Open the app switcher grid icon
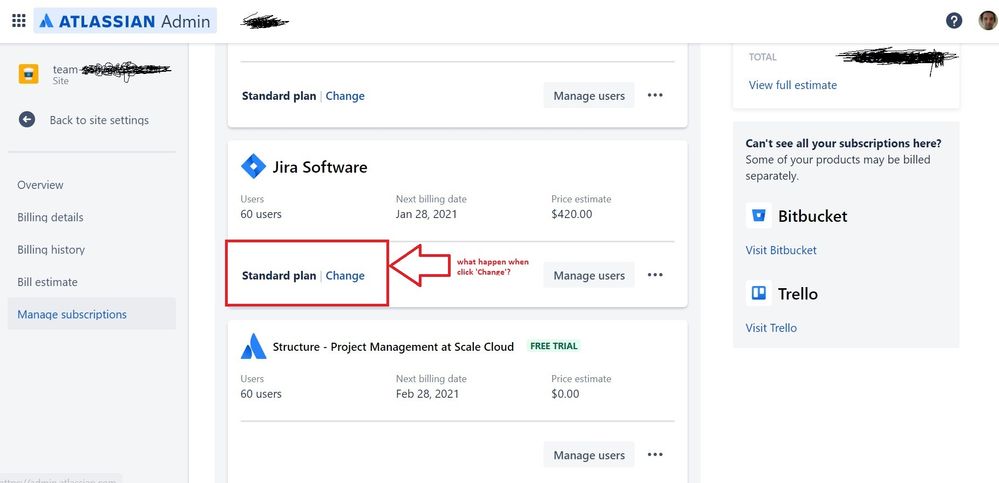999x483 pixels. point(19,20)
